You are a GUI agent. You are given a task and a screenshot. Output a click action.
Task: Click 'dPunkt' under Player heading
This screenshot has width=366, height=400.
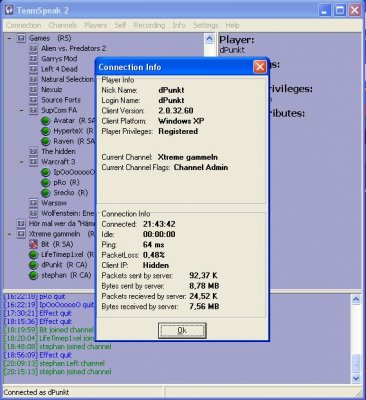[232, 50]
